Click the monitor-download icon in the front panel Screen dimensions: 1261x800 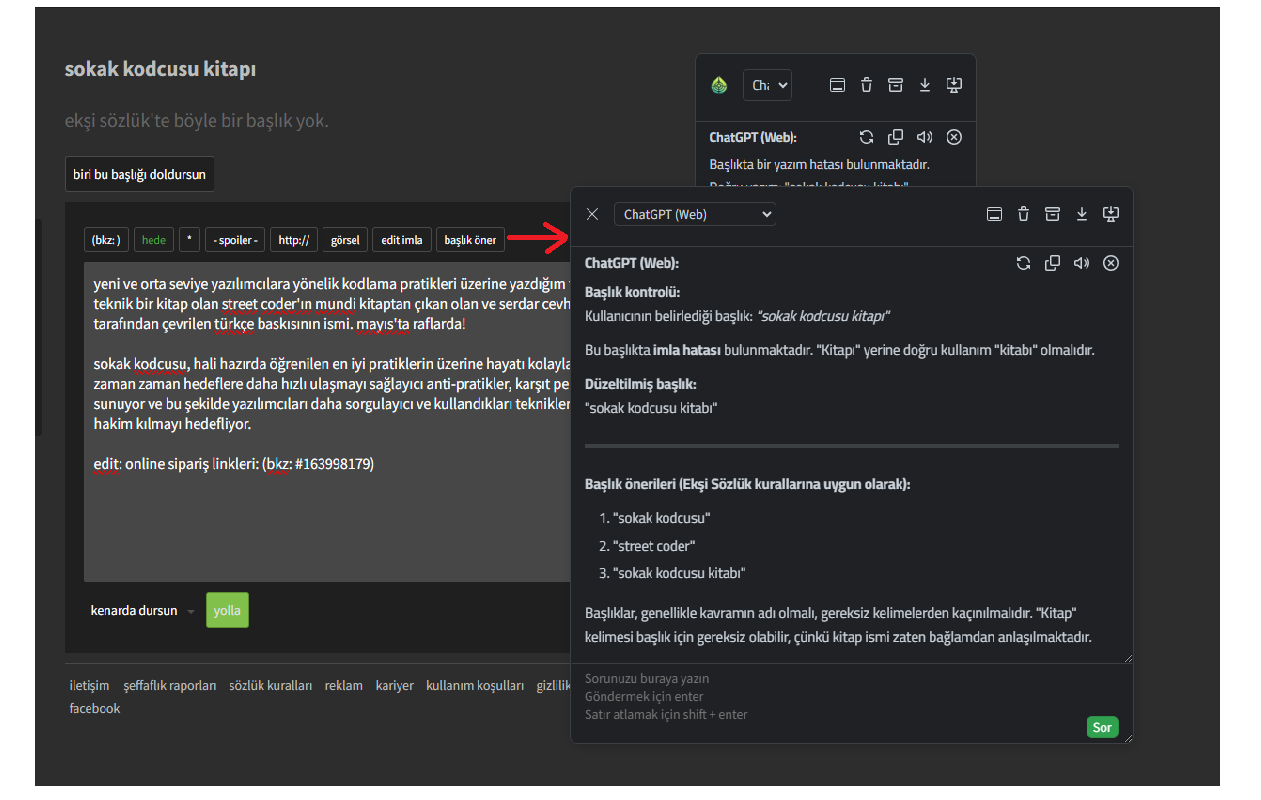(1111, 214)
